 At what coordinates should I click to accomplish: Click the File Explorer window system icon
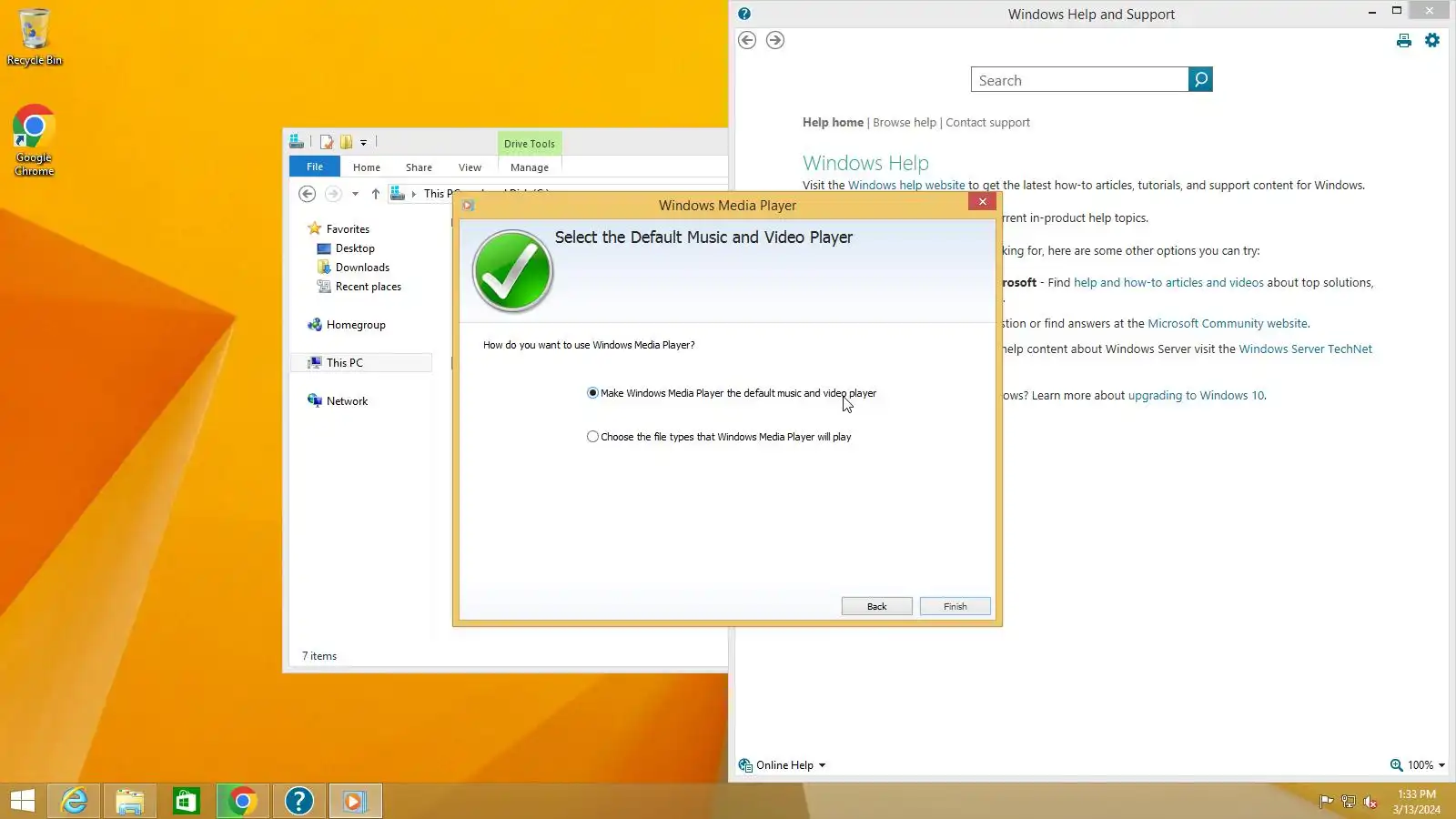[x=297, y=142]
